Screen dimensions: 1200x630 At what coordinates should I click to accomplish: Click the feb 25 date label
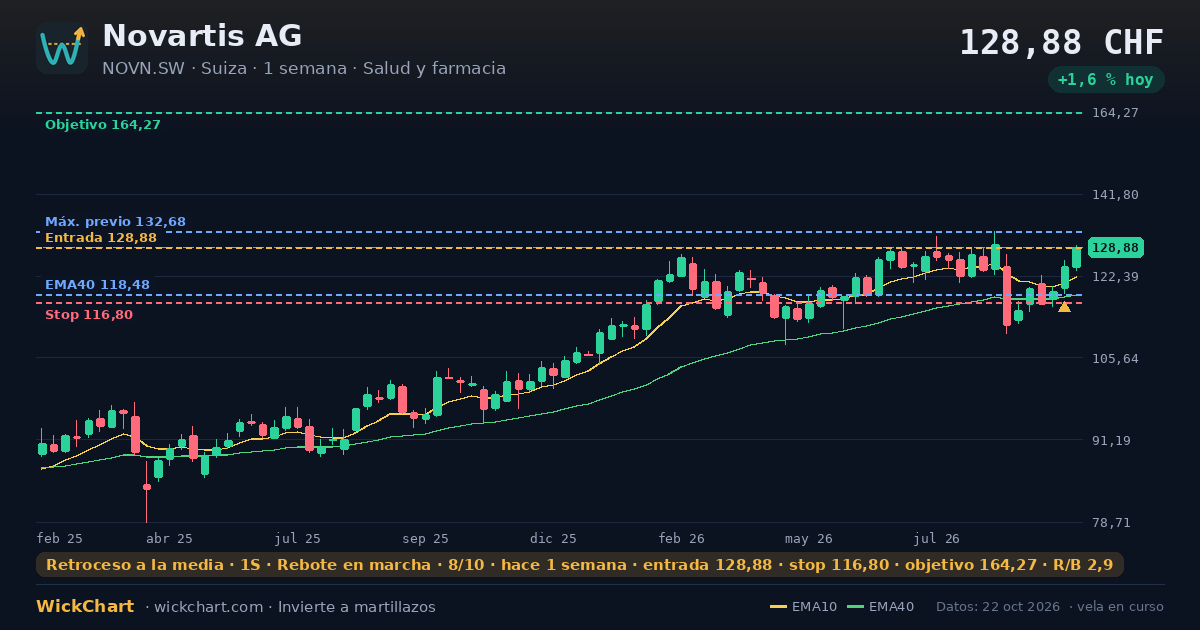[60, 539]
